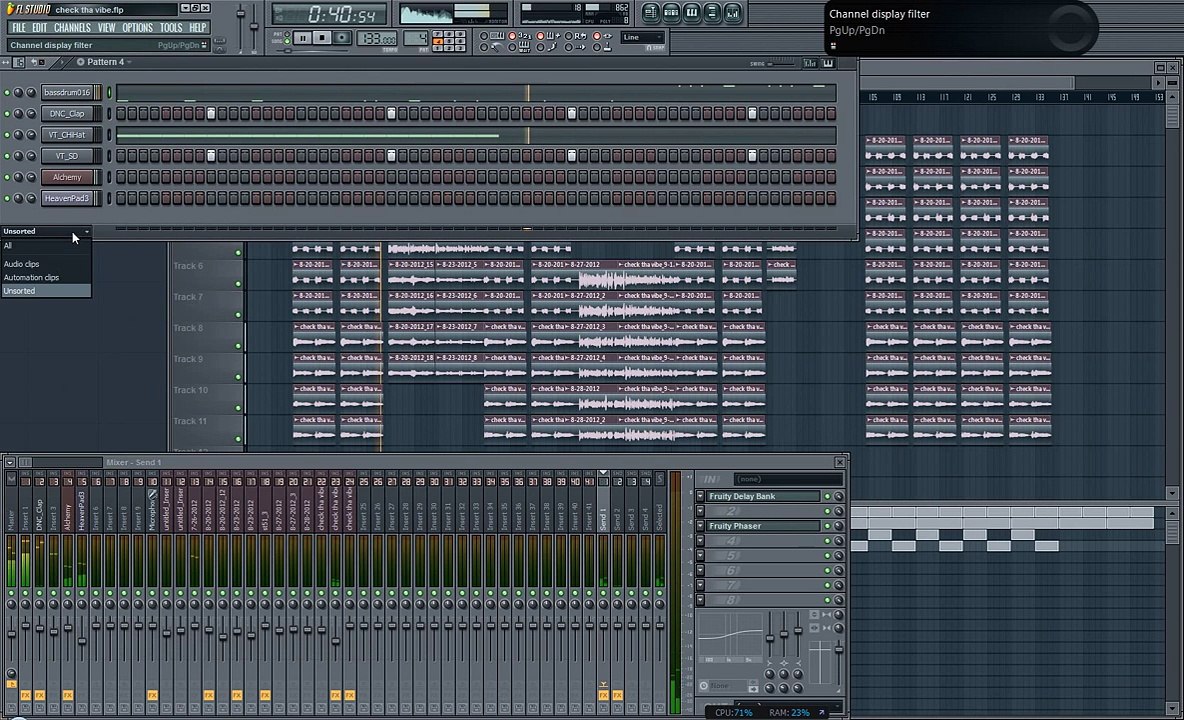This screenshot has height=720, width=1184.
Task: Select 'Audio clips' in filter list
Action: pyautogui.click(x=46, y=264)
